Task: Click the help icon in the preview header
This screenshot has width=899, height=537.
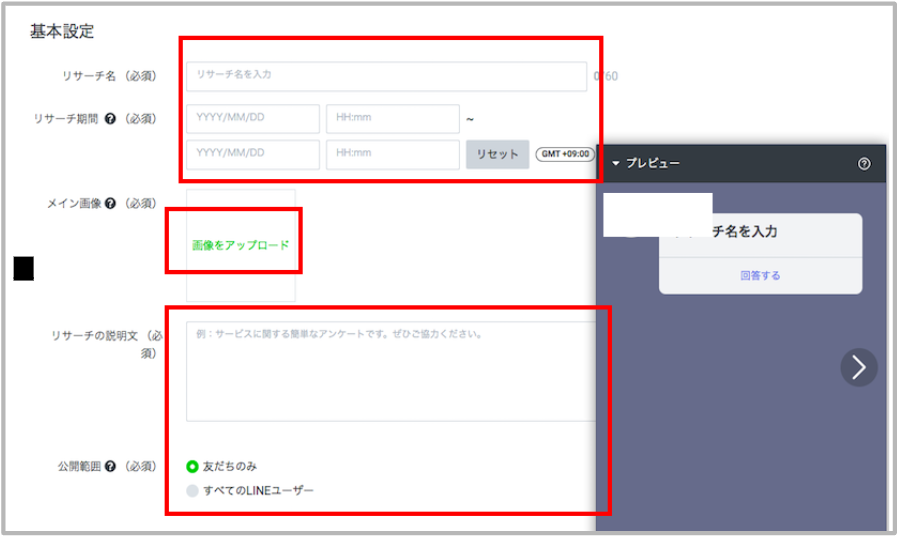Action: 864,164
